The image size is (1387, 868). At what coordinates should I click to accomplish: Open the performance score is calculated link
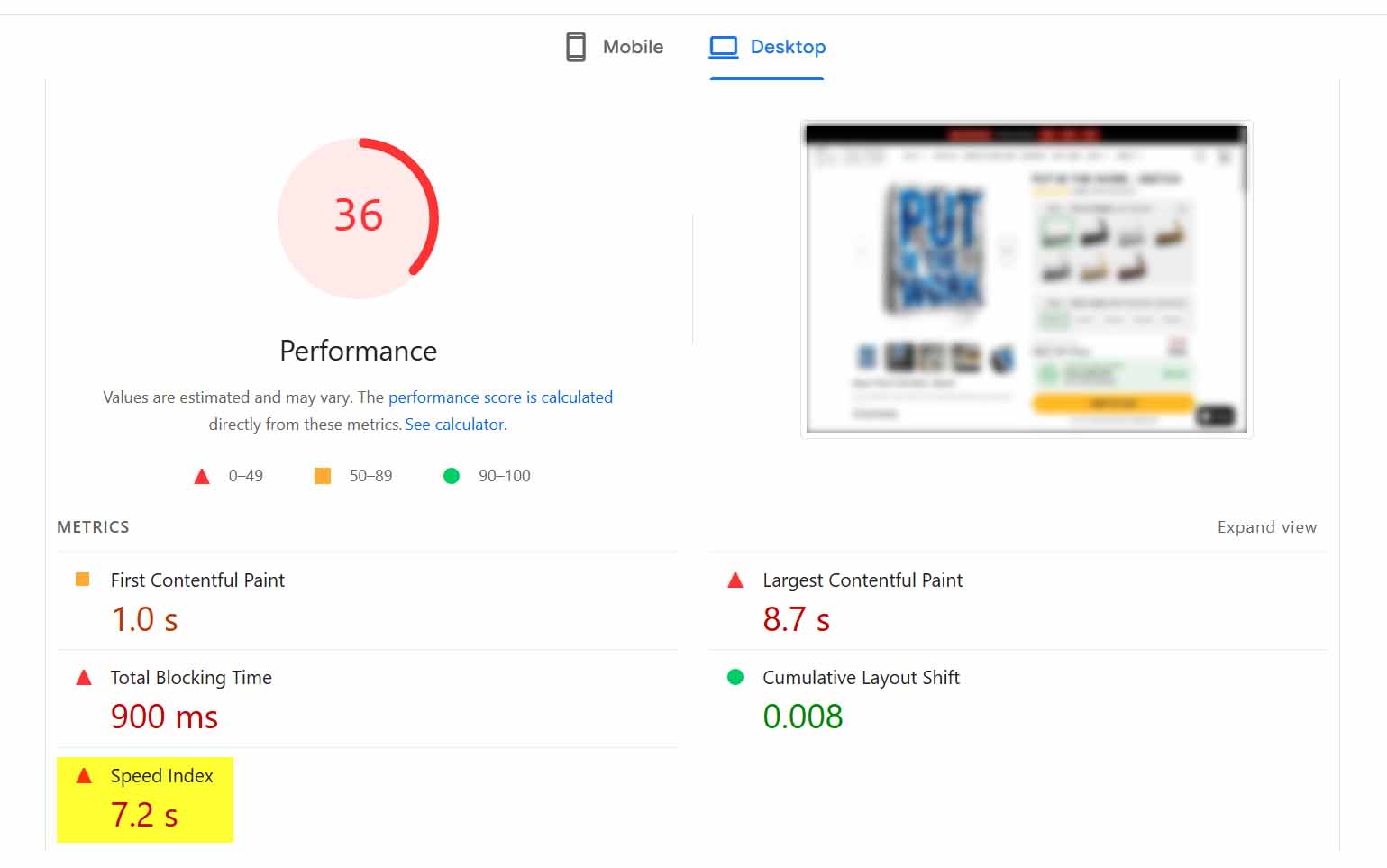tap(500, 397)
